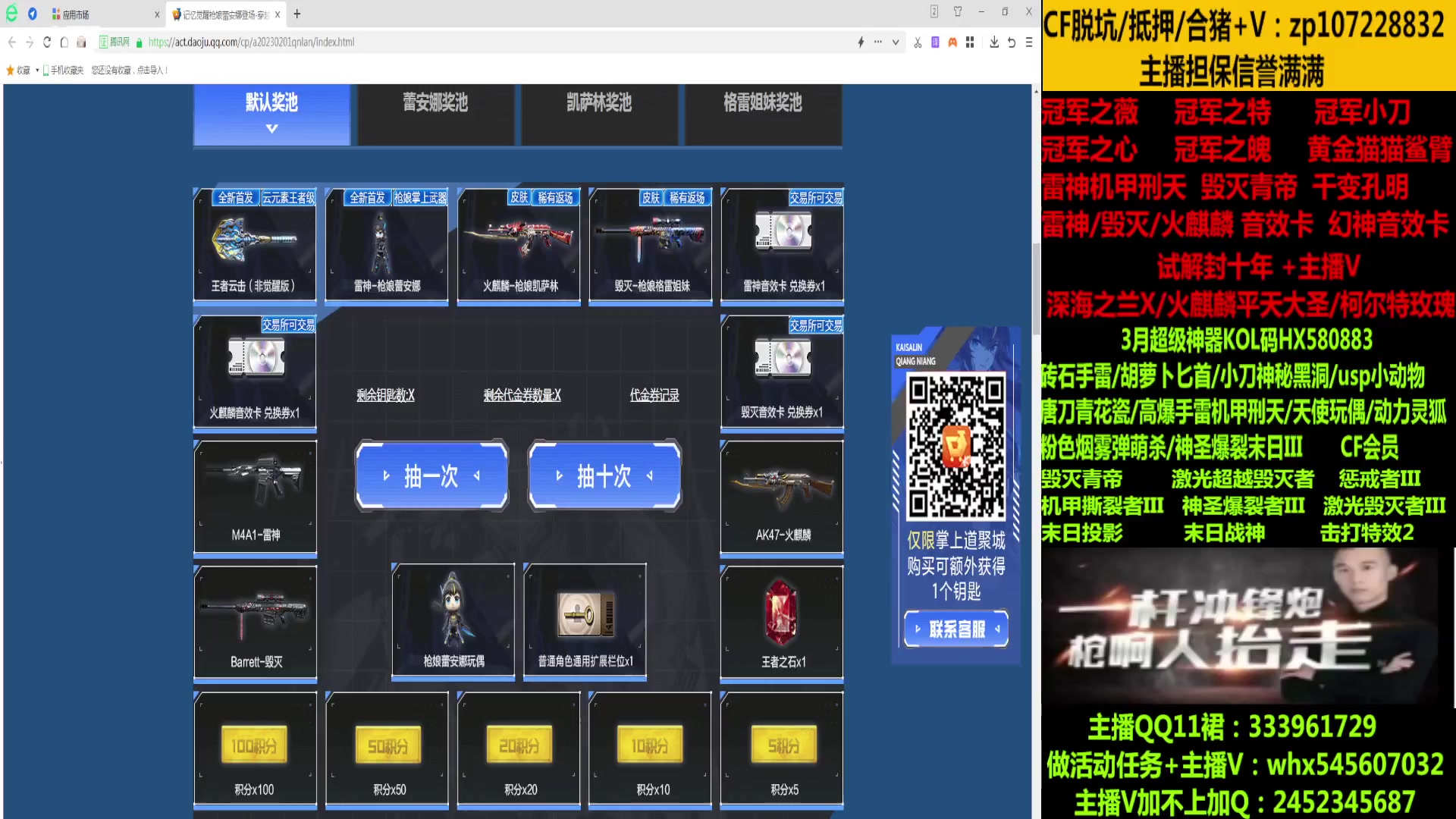Image resolution: width=1456 pixels, height=819 pixels.
Task: Click the 雷神-枪娘蕾安娜 prize card
Action: tap(387, 245)
